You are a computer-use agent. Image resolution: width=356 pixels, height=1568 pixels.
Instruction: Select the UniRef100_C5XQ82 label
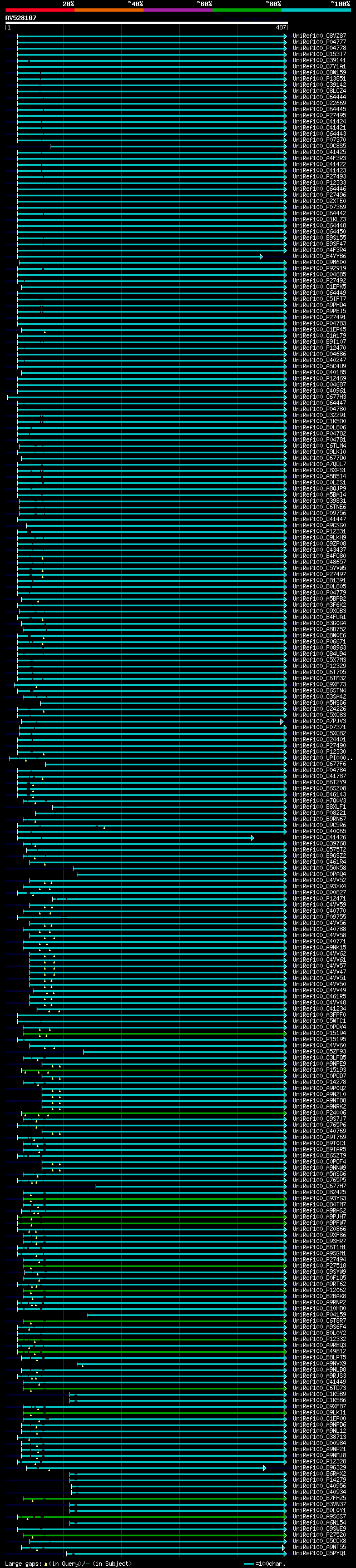click(x=319, y=734)
